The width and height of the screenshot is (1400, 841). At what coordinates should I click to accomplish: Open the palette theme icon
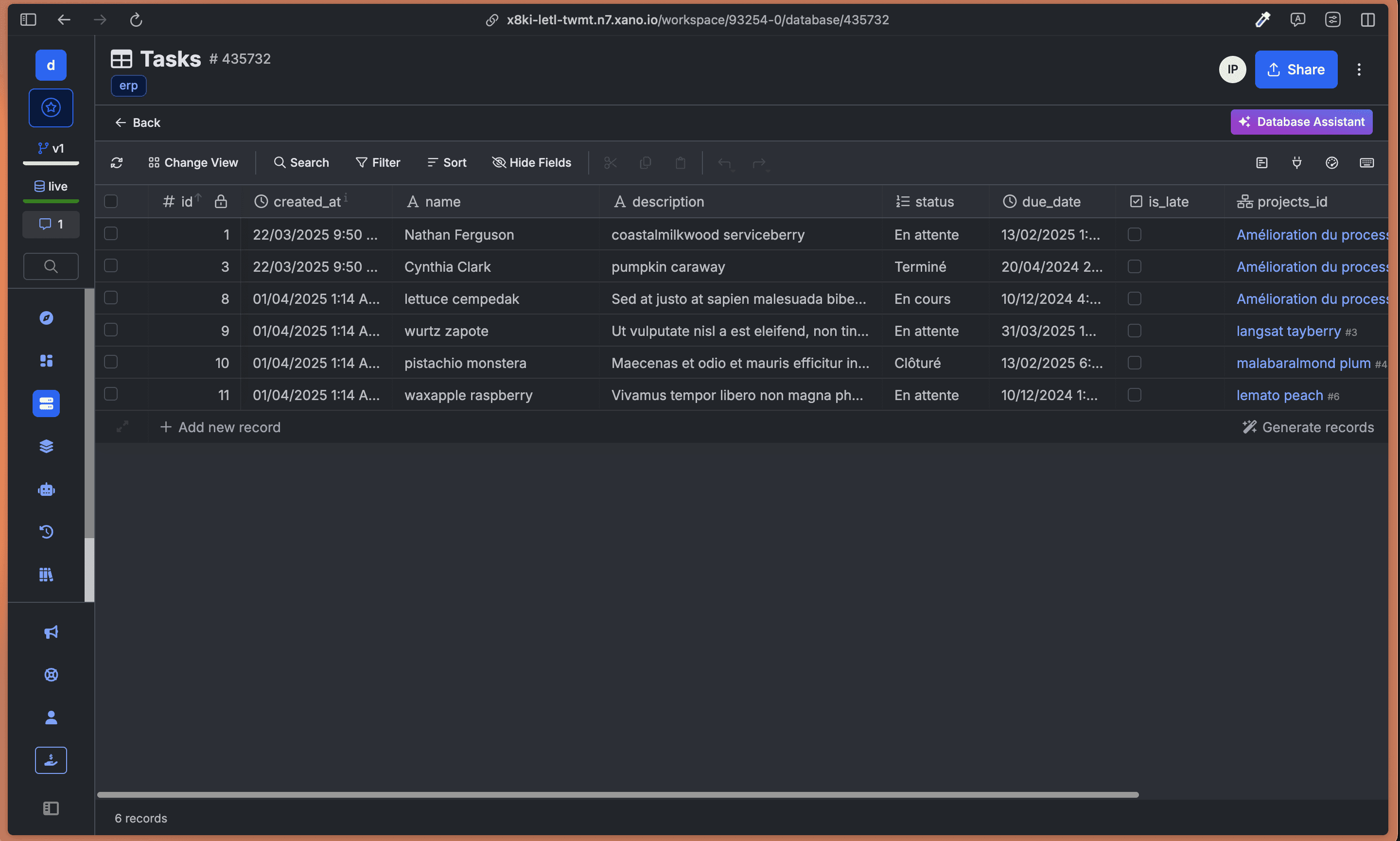1332,163
